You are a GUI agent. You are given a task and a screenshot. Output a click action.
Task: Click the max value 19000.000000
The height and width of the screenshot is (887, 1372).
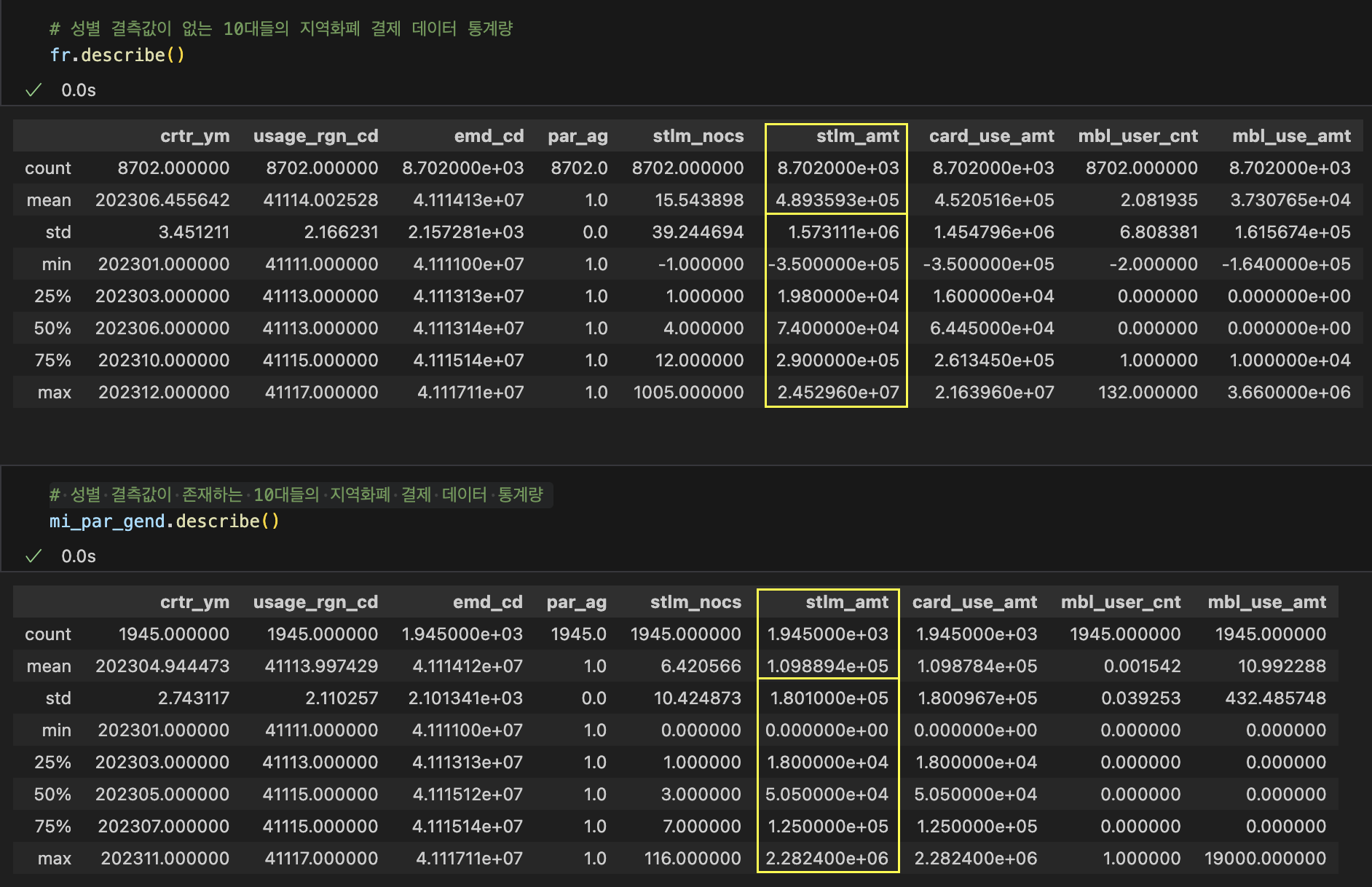pyautogui.click(x=1266, y=859)
